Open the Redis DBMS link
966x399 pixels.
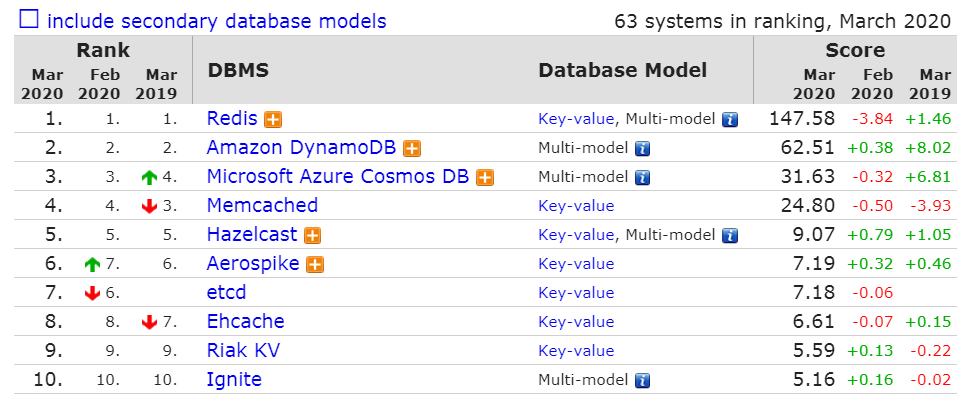[x=232, y=118]
